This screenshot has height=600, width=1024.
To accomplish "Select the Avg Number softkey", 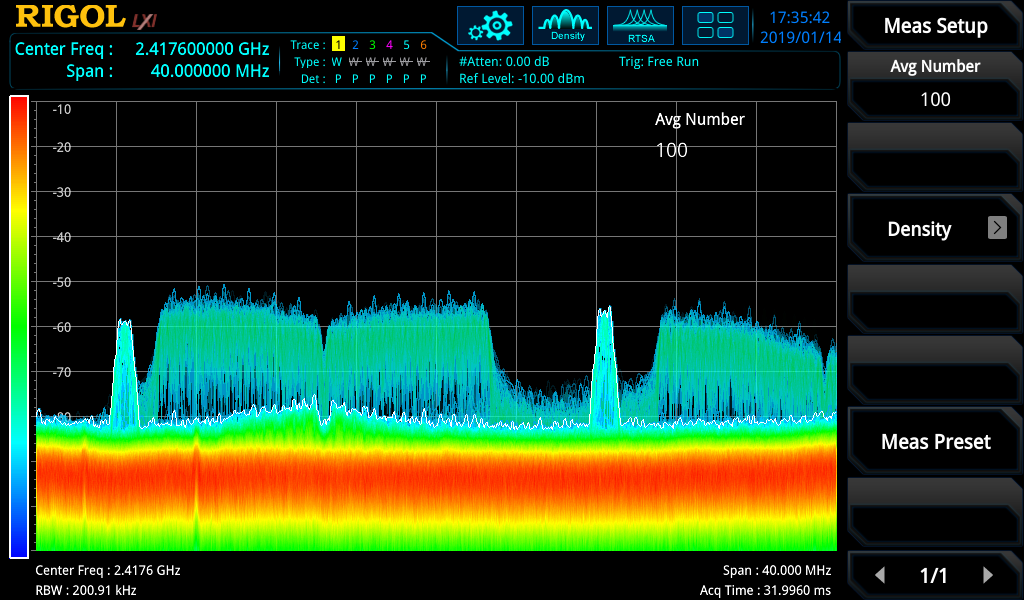I will pos(935,86).
